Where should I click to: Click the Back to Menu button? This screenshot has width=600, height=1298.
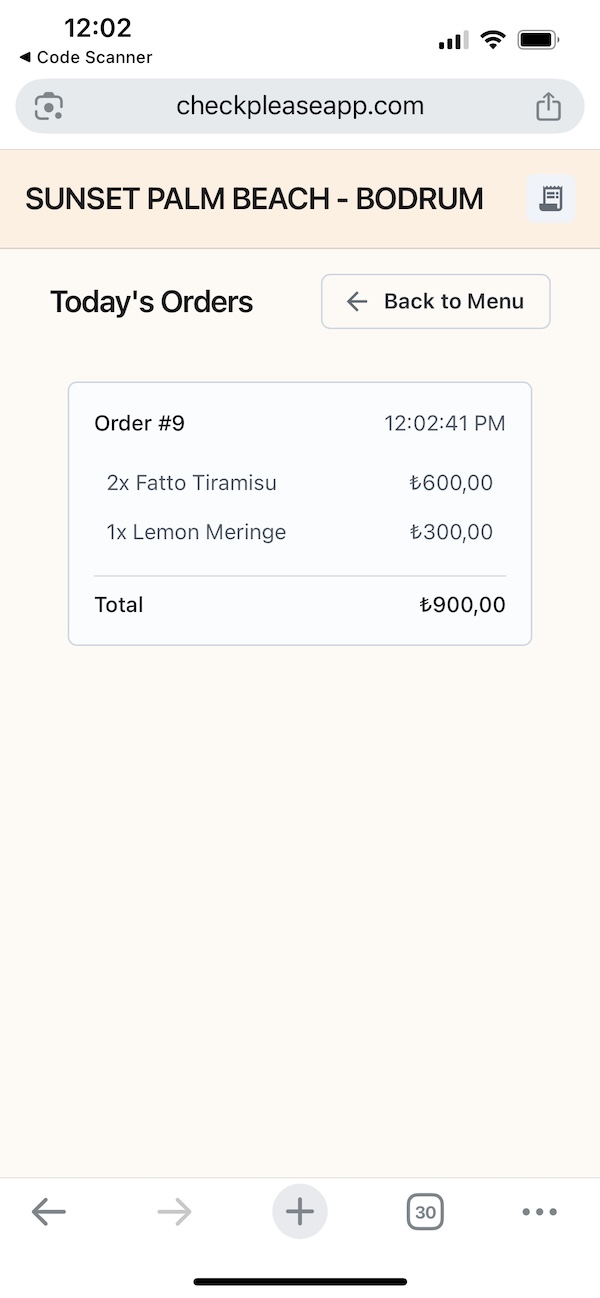pyautogui.click(x=436, y=301)
